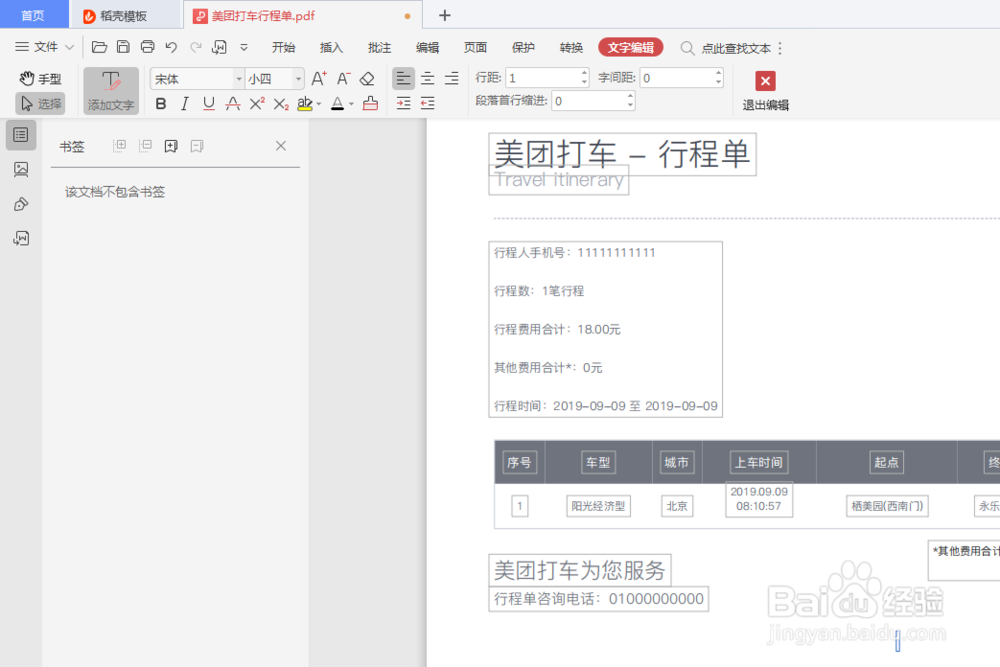Expand the 文件 menu dropdown arrow
Screen dimensions: 1000x667
pos(70,47)
